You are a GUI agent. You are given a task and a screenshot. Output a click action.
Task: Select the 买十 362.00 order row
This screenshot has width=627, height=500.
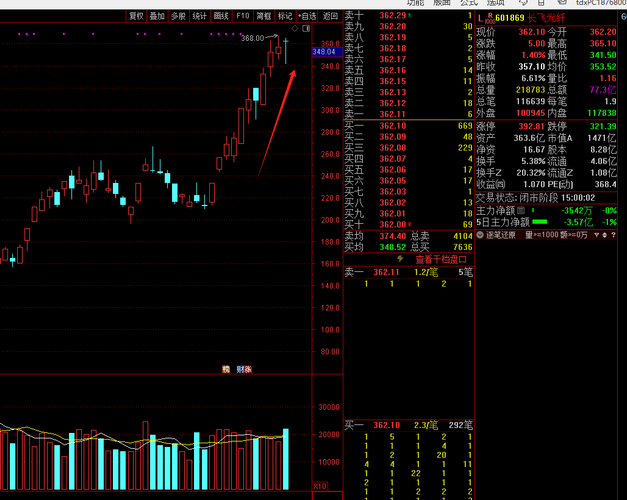409,225
